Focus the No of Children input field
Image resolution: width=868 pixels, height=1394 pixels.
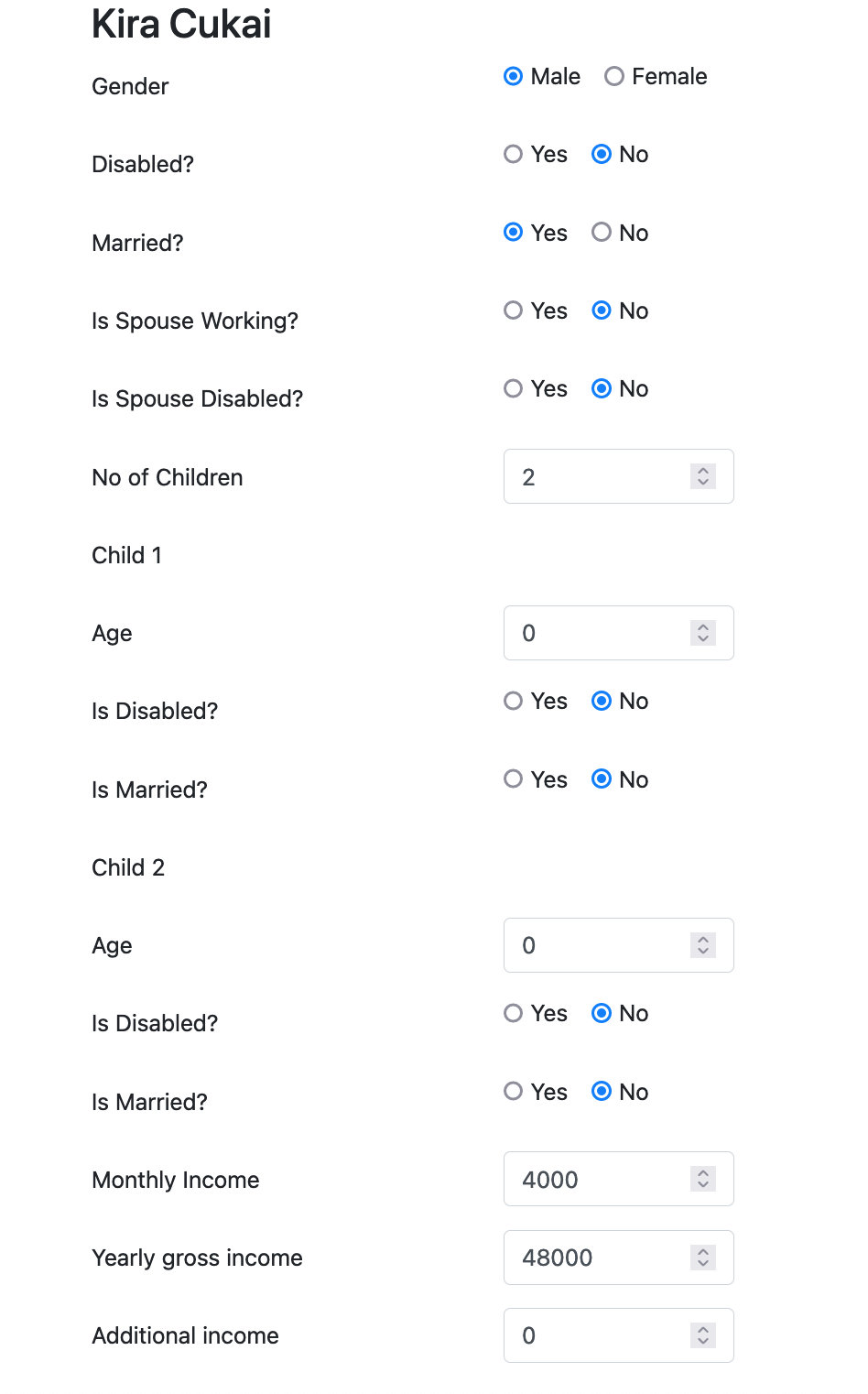point(595,476)
